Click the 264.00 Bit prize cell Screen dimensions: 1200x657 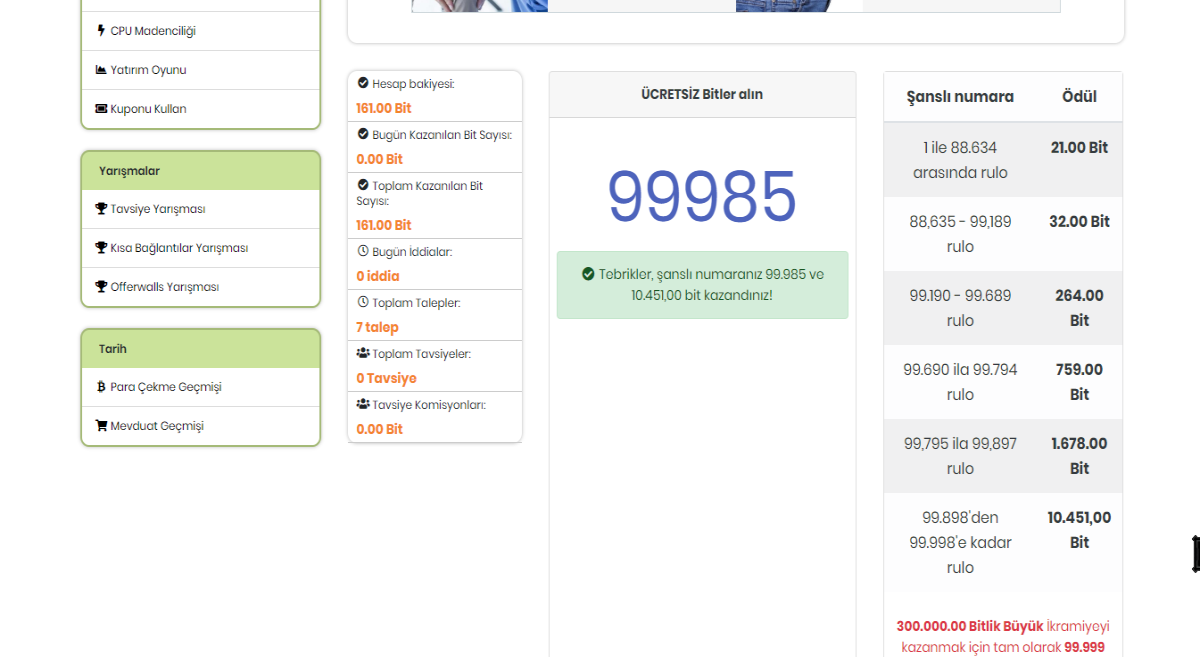tap(1079, 308)
